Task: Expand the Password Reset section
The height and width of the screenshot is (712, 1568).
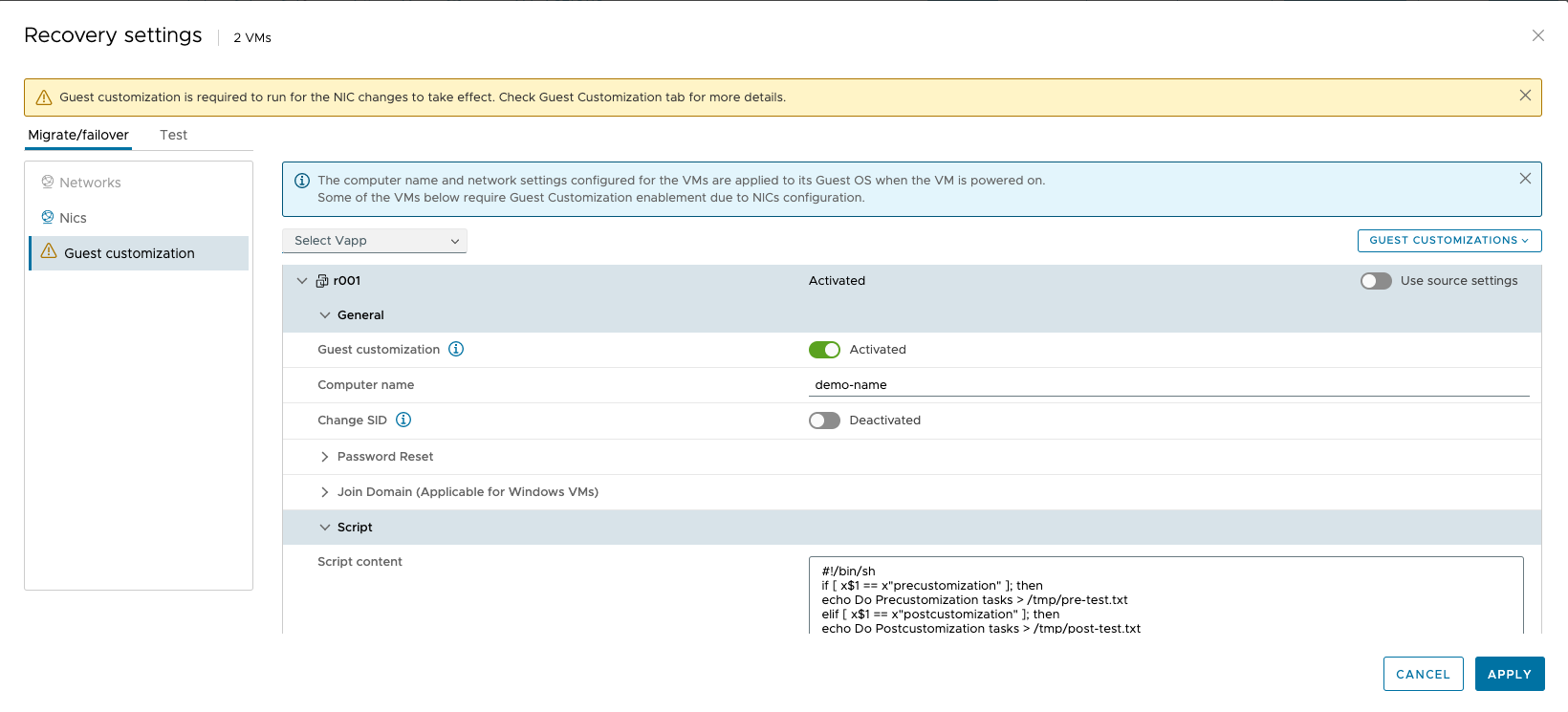Action: (x=325, y=457)
